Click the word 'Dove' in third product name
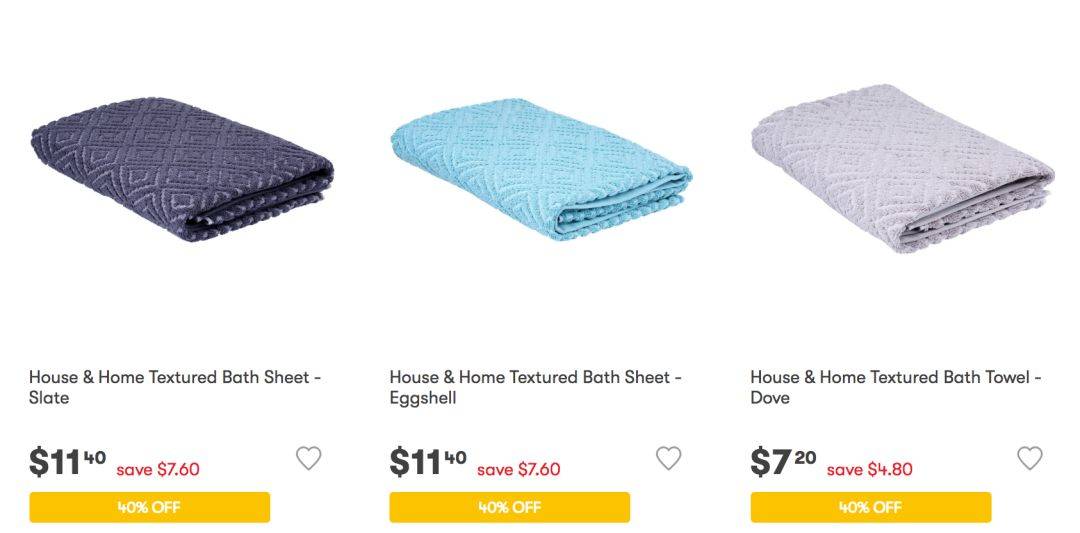Viewport: 1080px width, 533px height. click(x=770, y=397)
